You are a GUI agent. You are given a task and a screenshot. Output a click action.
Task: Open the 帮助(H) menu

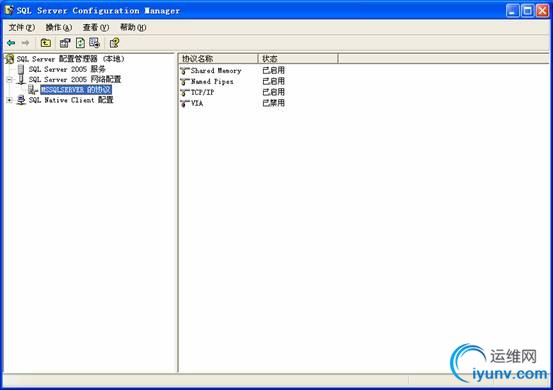tap(133, 28)
